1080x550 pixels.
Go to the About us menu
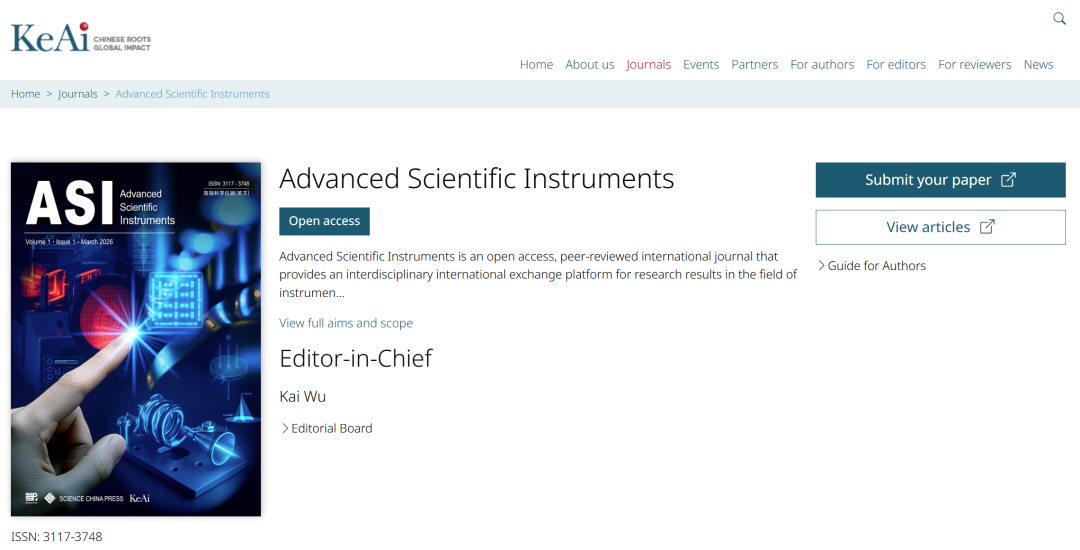pos(590,64)
